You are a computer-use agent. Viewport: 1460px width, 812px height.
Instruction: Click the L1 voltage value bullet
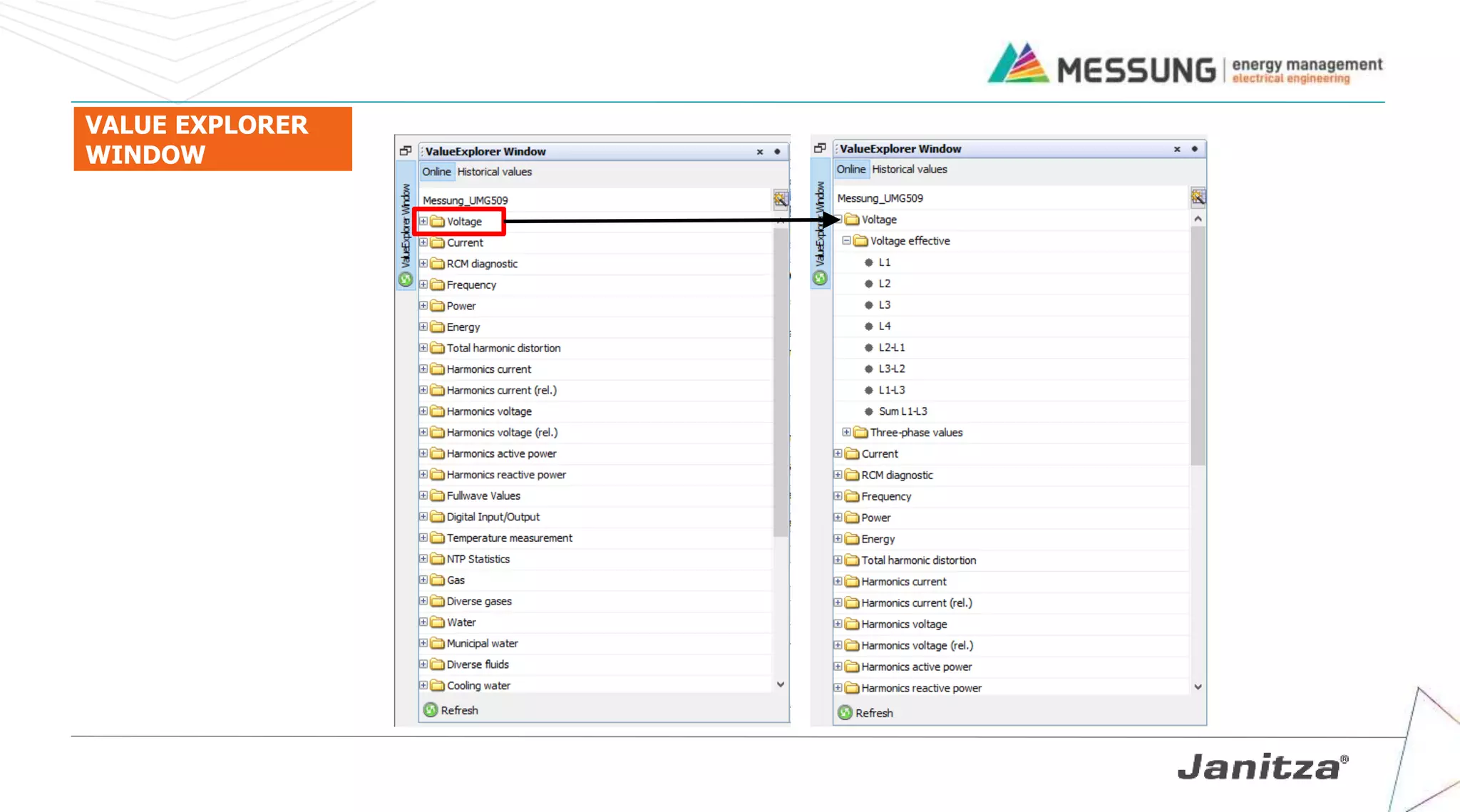coord(868,262)
